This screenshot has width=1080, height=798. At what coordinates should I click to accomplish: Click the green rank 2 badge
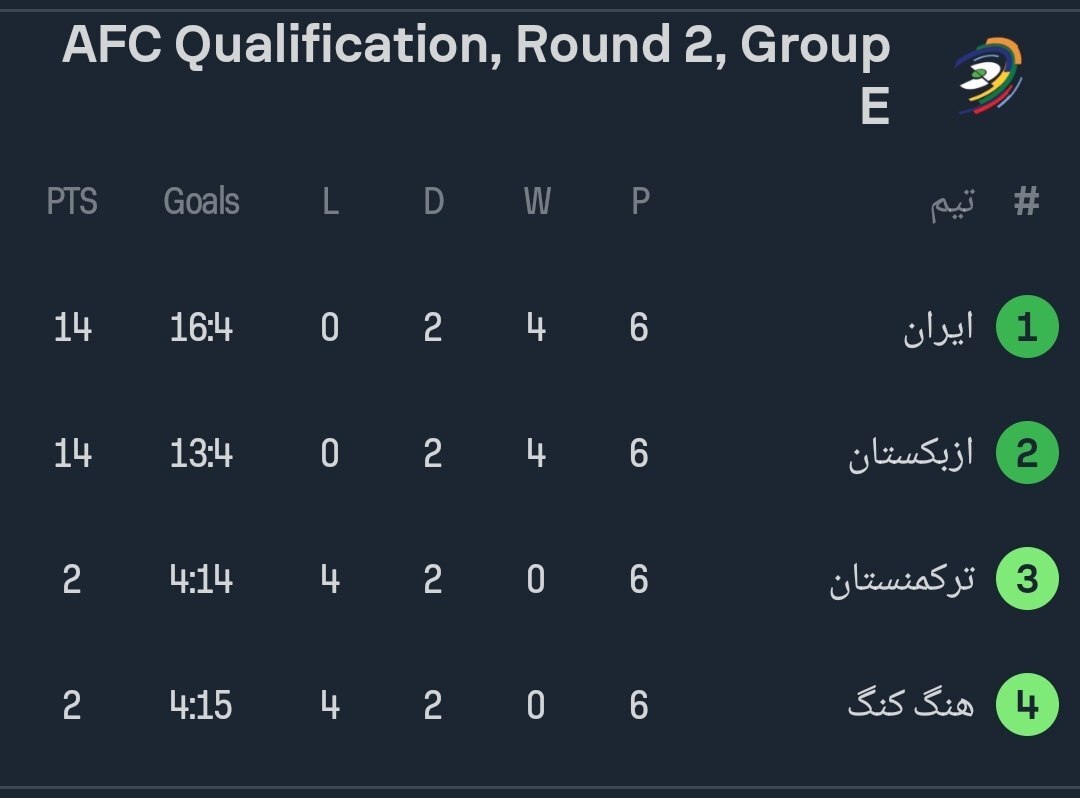pos(1026,454)
